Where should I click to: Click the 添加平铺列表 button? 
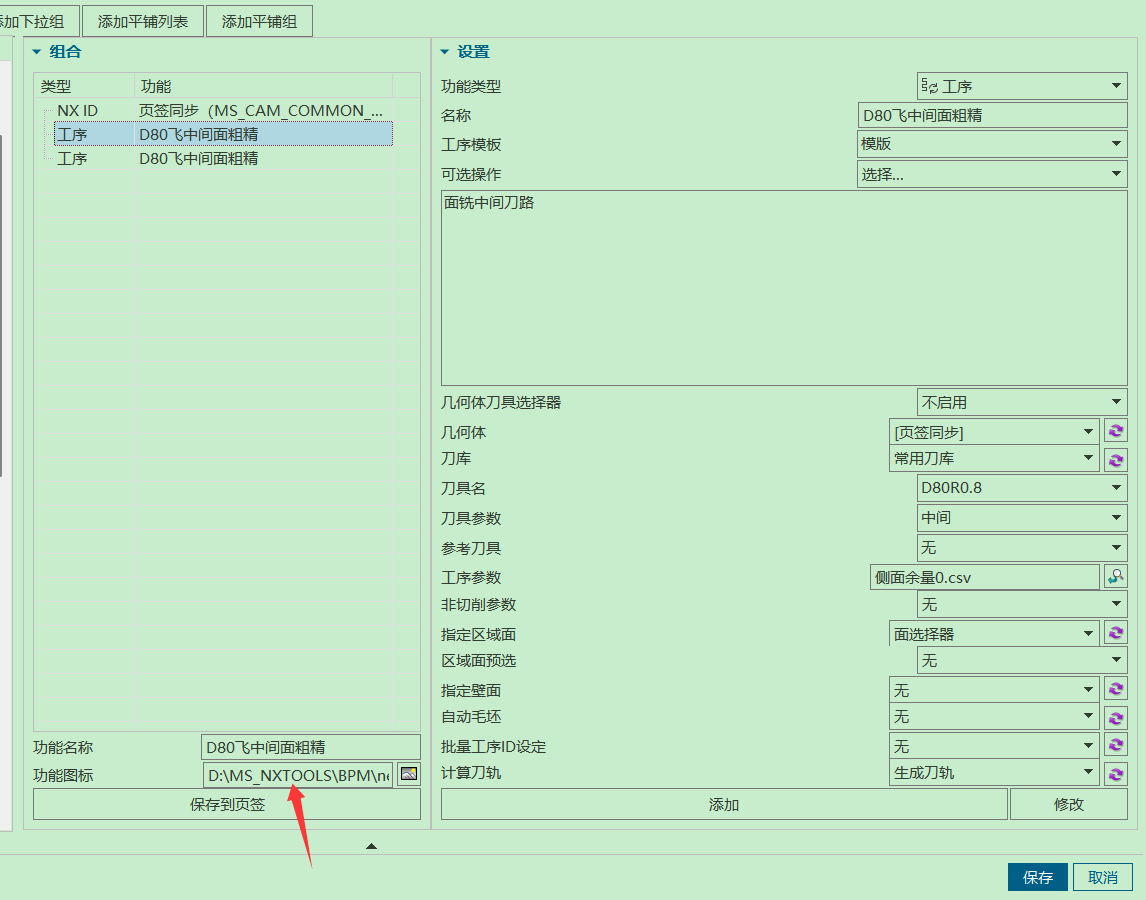pos(143,21)
